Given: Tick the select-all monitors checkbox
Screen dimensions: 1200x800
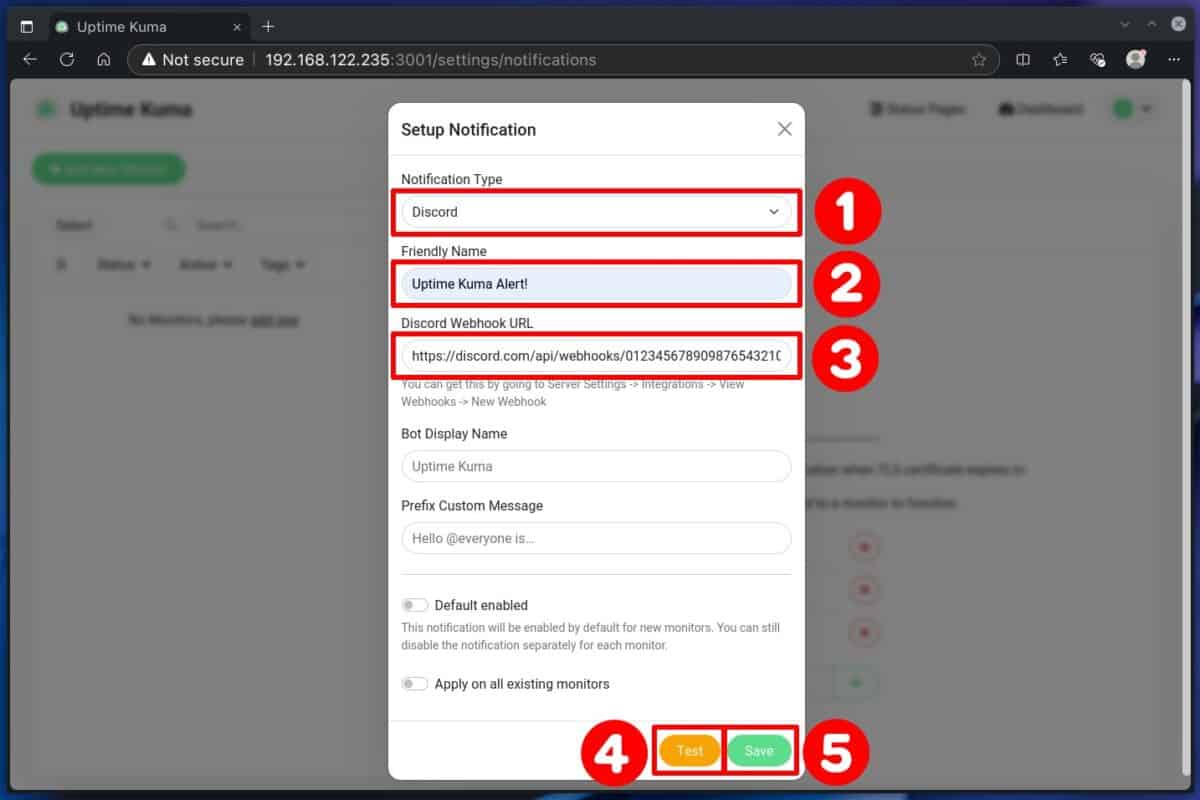Looking at the screenshot, I should (62, 264).
